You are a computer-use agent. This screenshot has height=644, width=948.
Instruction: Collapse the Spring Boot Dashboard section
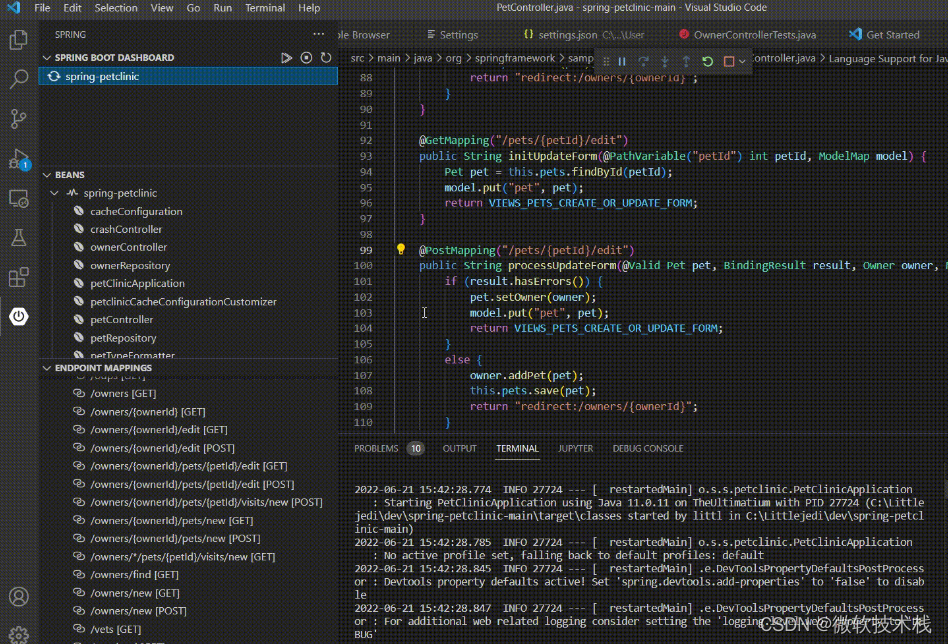[x=47, y=58]
